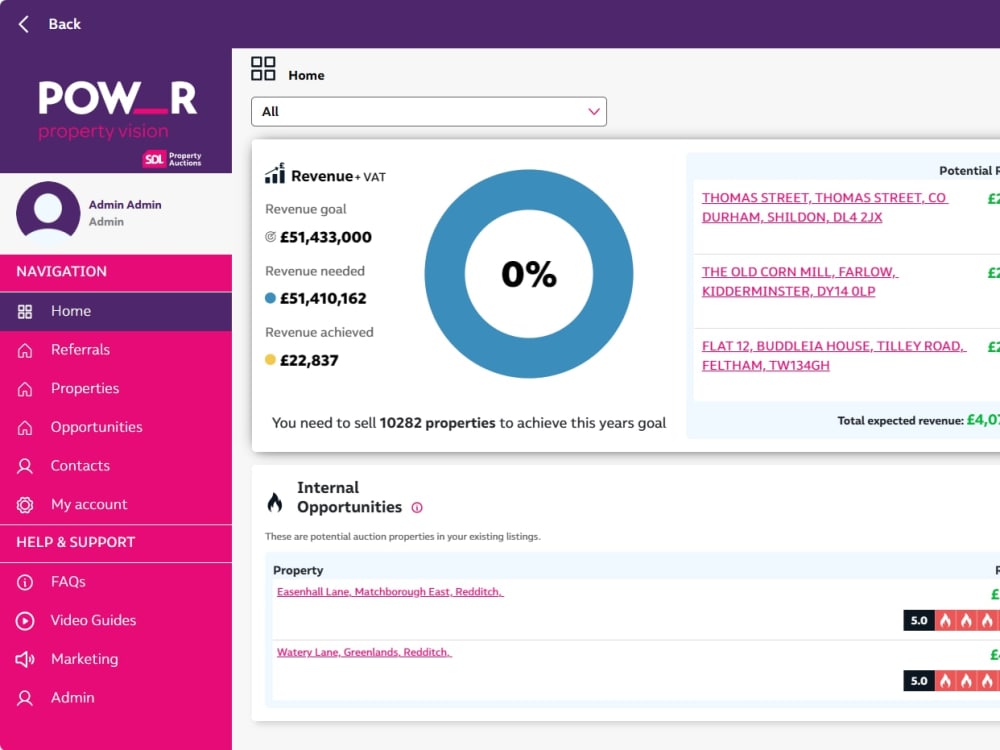1000x750 pixels.
Task: Click the Contacts person icon
Action: pyautogui.click(x=25, y=466)
